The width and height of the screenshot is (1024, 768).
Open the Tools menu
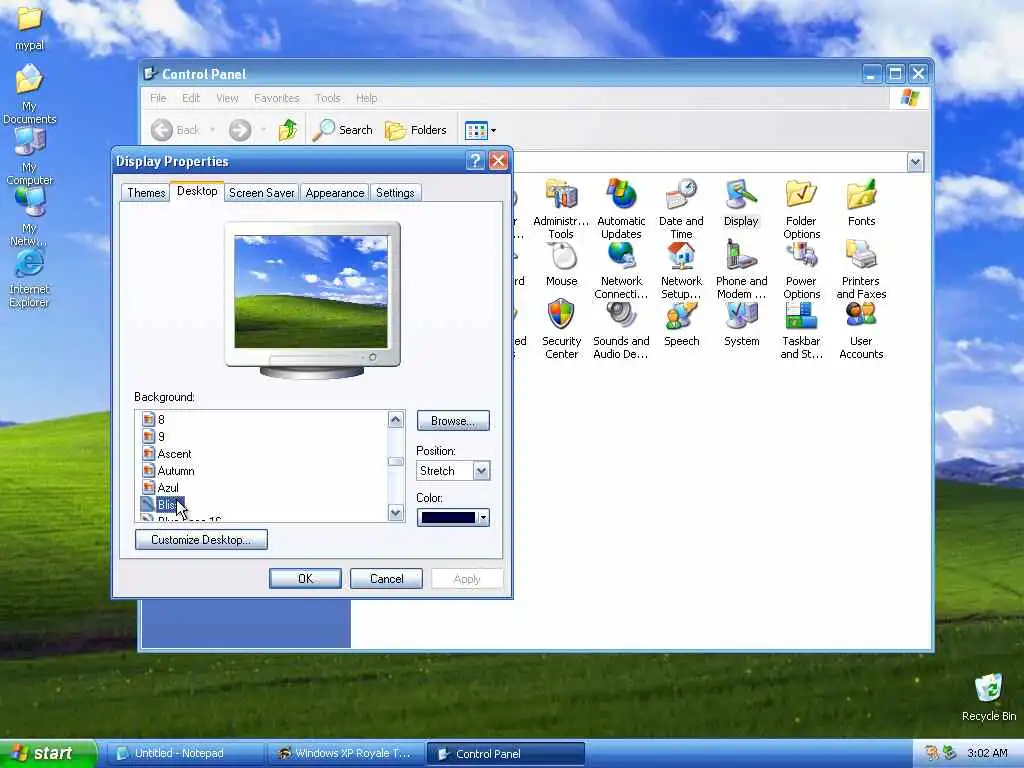[x=328, y=98]
